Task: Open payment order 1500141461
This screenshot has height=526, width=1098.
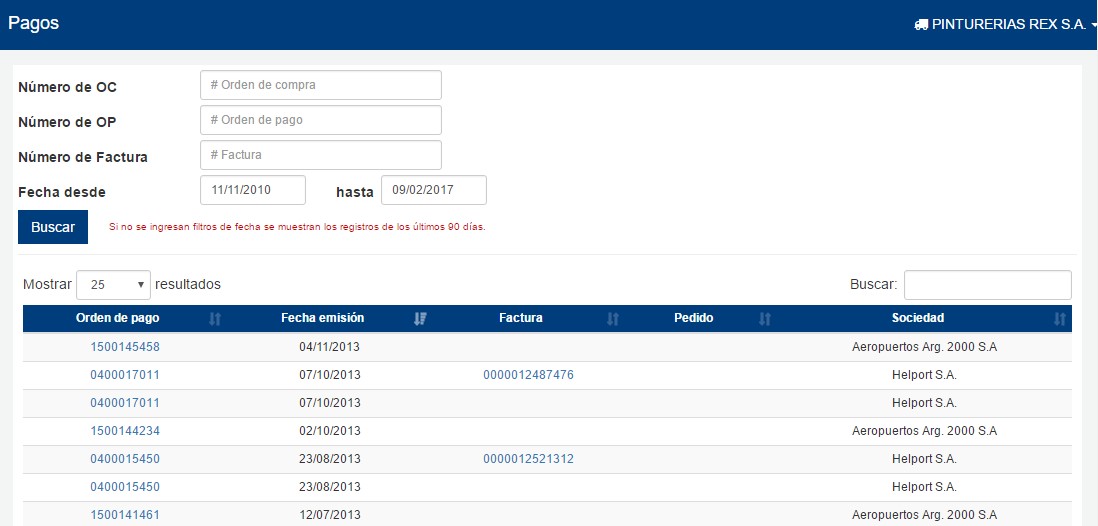Action: pos(125,515)
